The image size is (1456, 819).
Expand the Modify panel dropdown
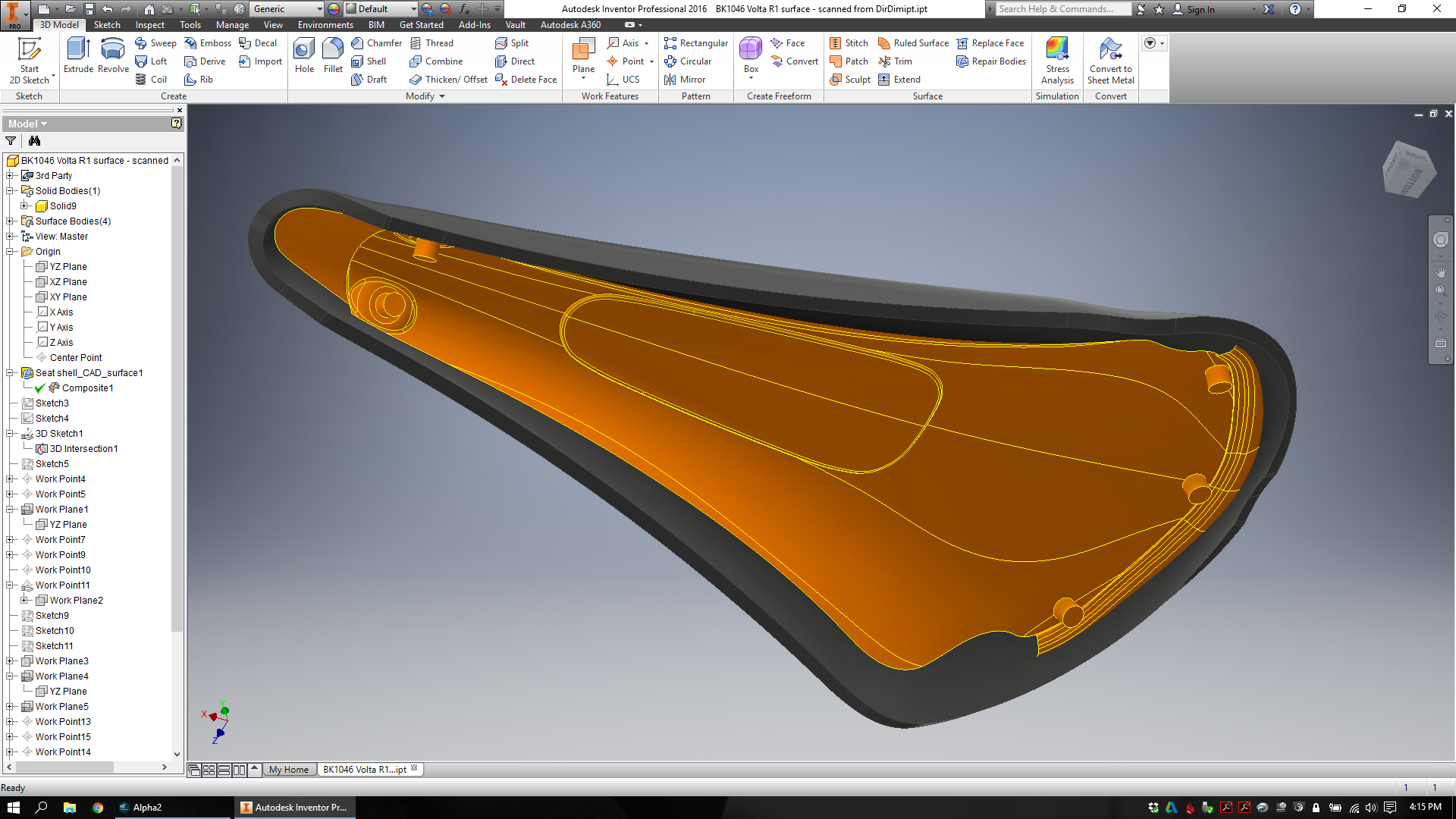coord(425,96)
